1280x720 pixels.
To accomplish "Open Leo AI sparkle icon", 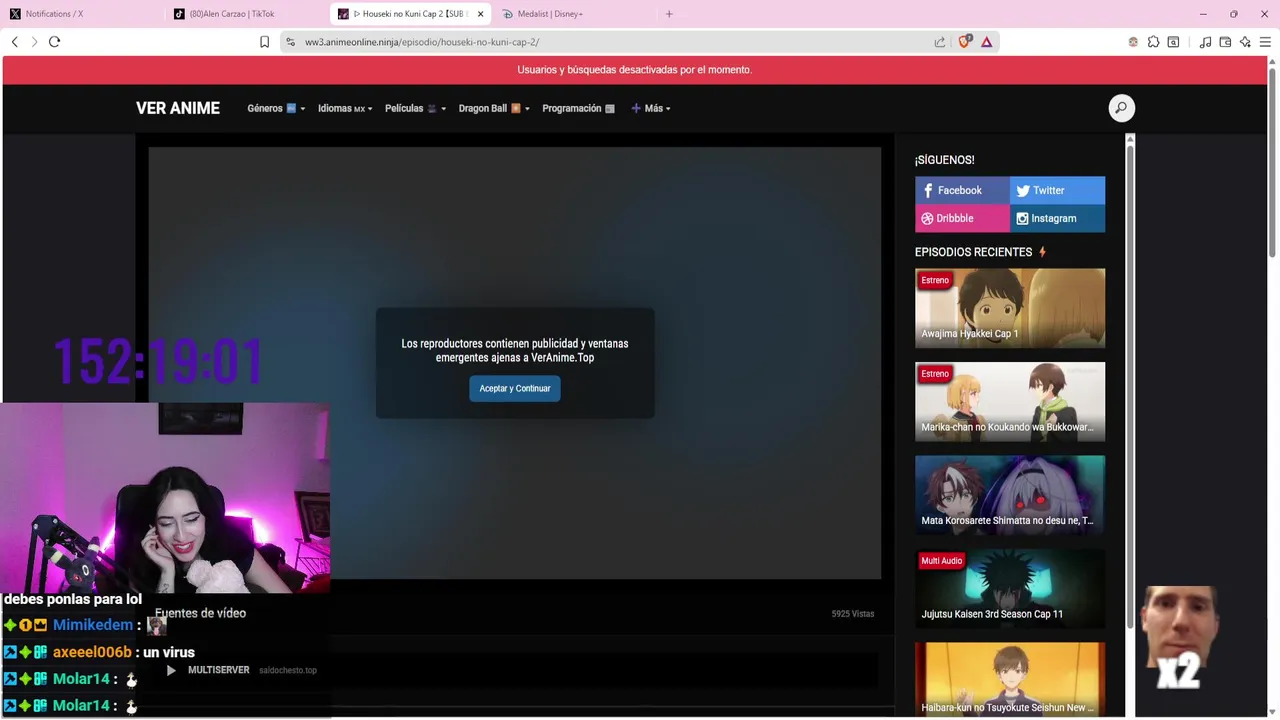I will click(x=1245, y=42).
